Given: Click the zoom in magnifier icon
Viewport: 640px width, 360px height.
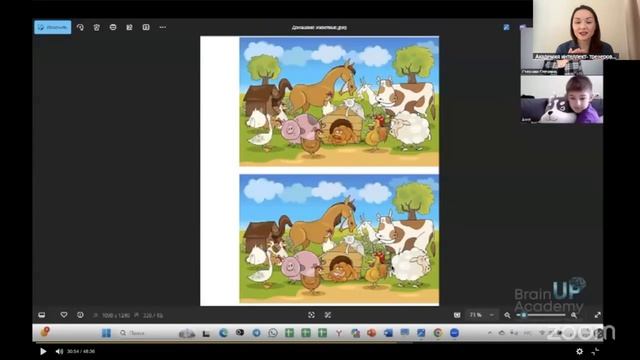Looking at the screenshot, I should tap(574, 315).
